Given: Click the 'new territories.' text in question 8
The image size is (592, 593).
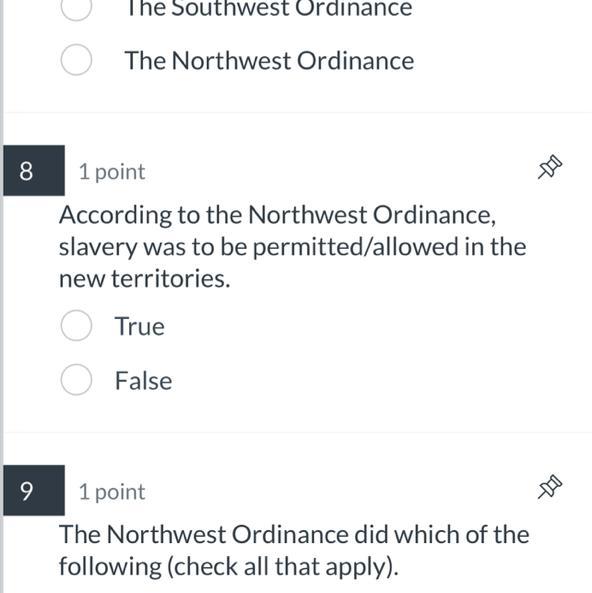Looking at the screenshot, I should 145,279.
